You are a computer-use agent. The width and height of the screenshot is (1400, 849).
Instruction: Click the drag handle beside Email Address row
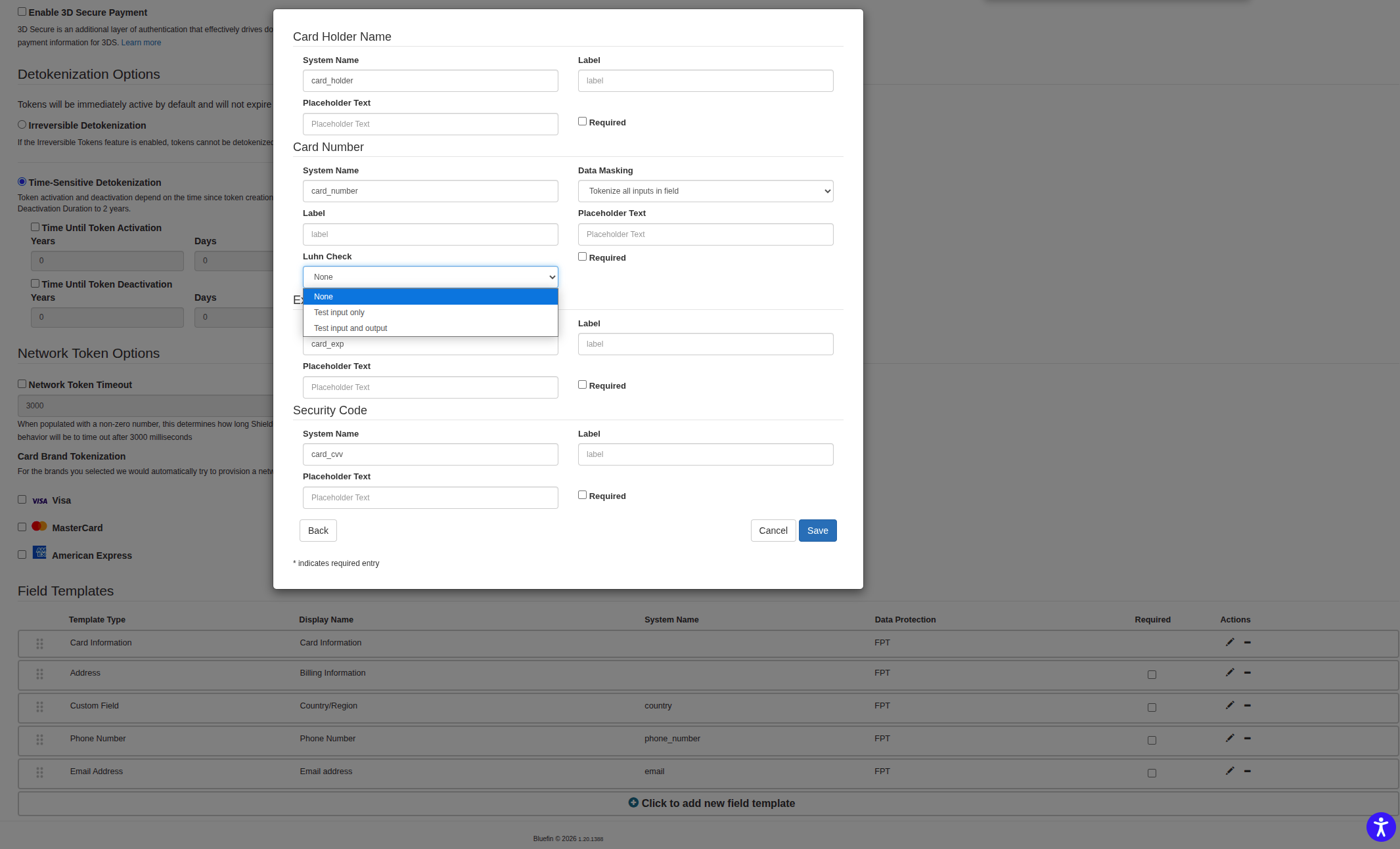point(39,773)
